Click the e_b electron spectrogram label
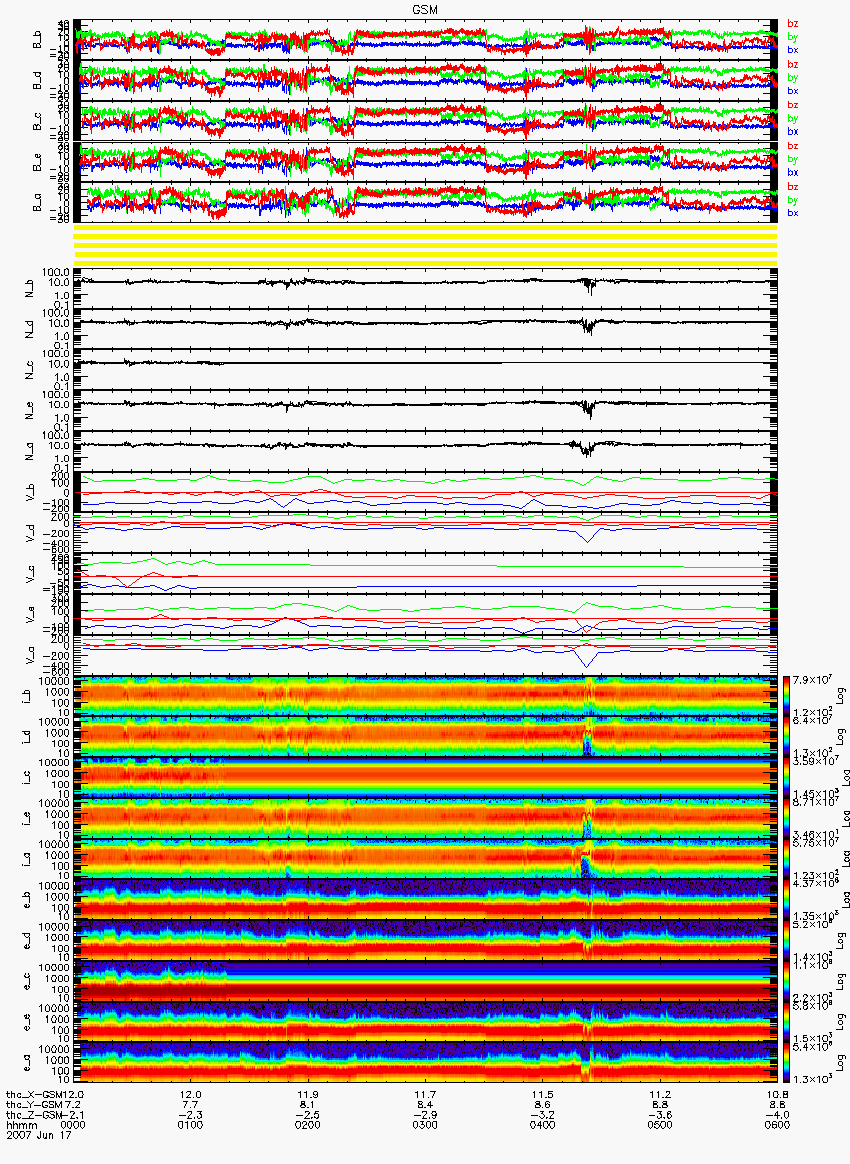 27,900
